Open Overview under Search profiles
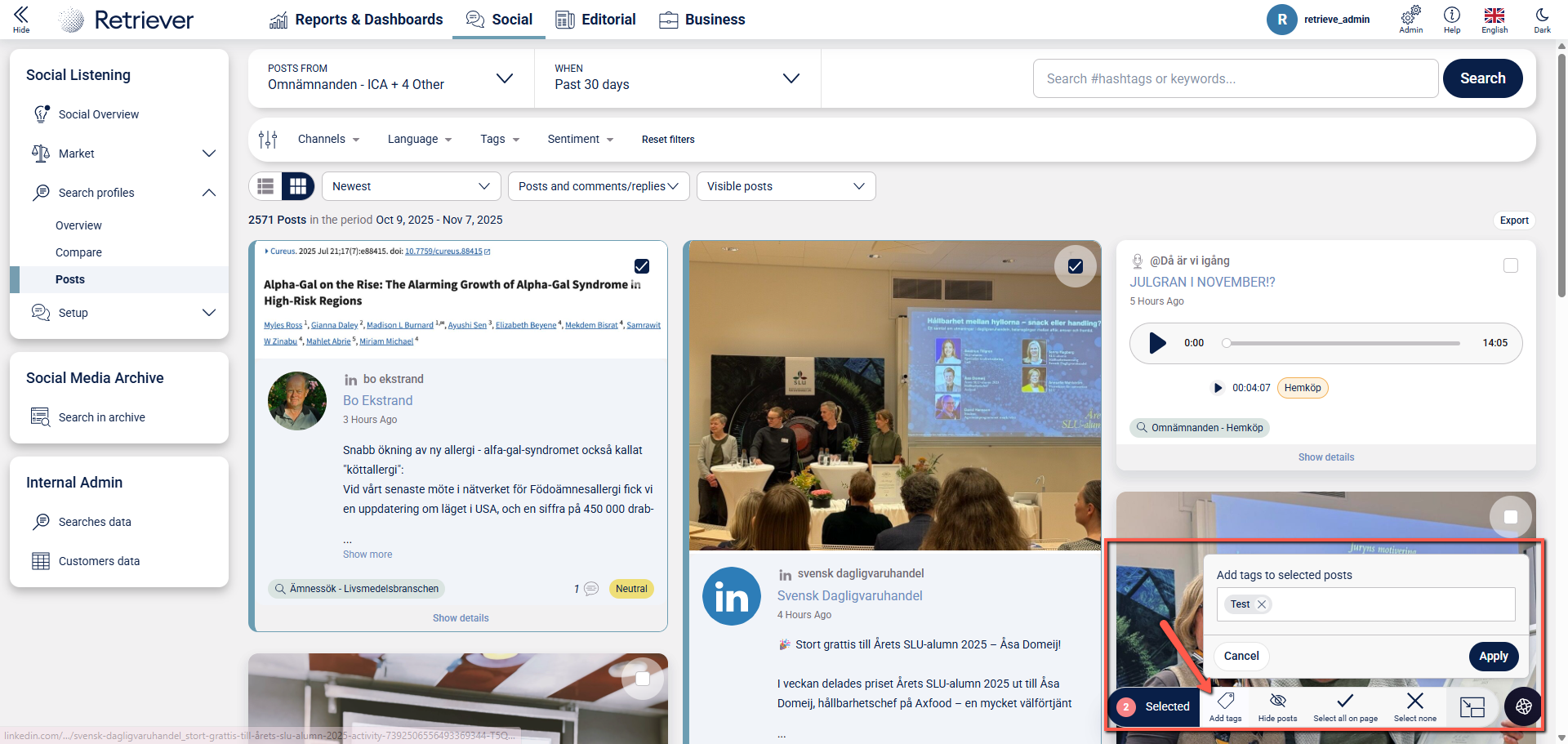1568x744 pixels. click(x=78, y=225)
